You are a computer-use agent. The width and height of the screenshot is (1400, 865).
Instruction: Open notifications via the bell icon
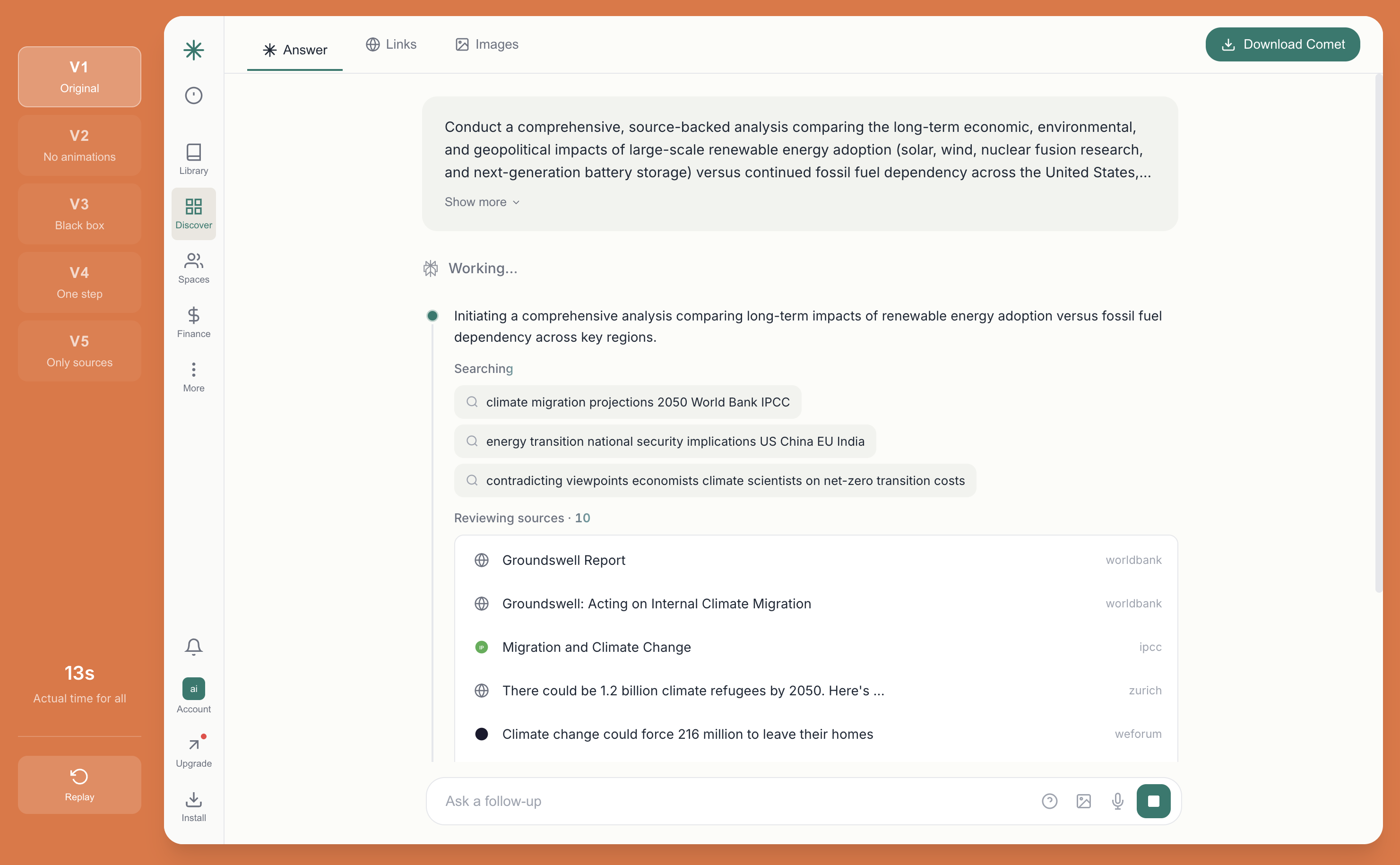pos(193,647)
